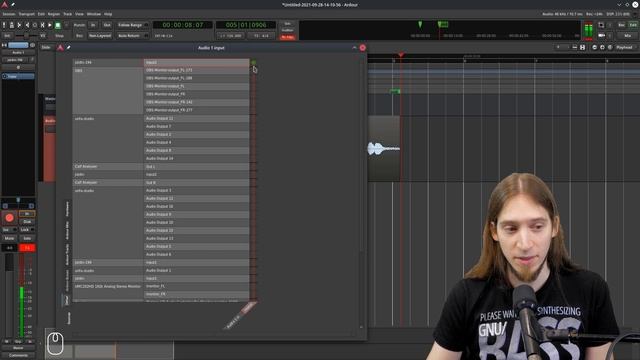Switch to the Rec window button
The width and height of the screenshot is (640, 360).
click(x=621, y=25)
